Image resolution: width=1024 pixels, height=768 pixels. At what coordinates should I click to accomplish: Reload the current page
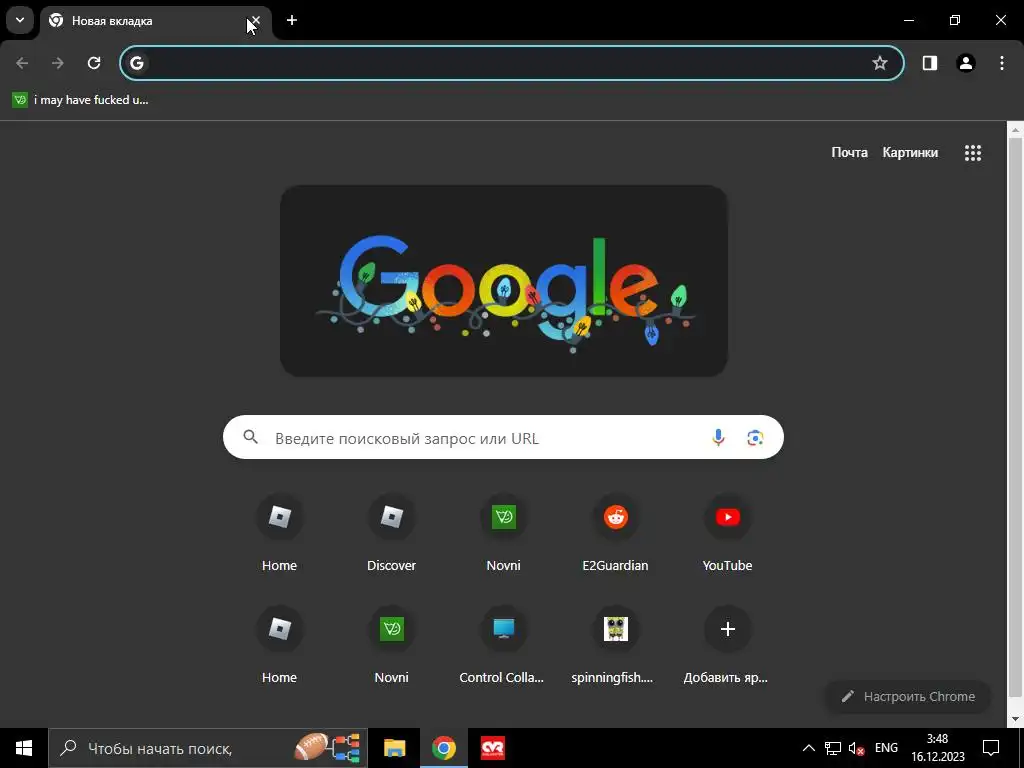click(x=94, y=63)
